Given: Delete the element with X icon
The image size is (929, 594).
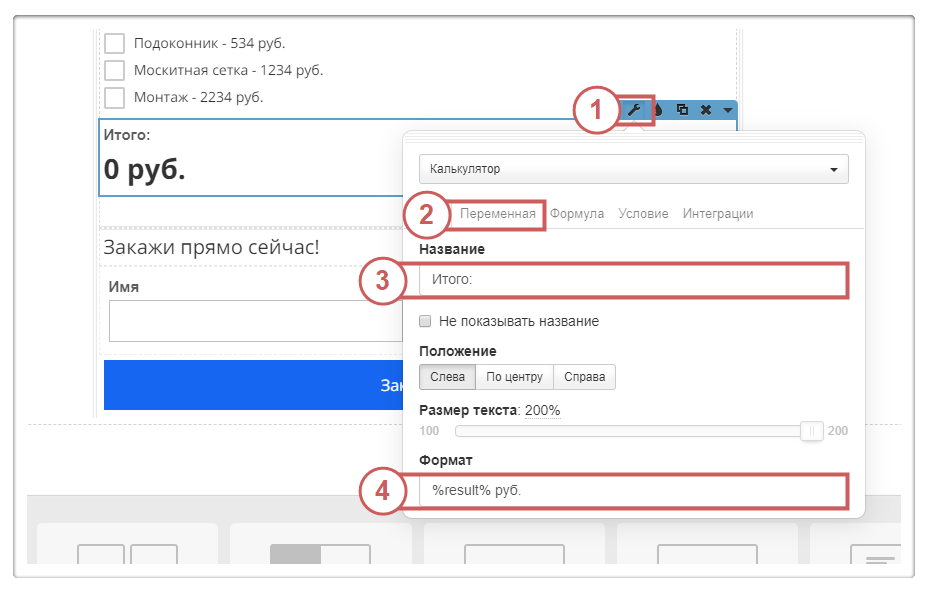Looking at the screenshot, I should tap(705, 109).
